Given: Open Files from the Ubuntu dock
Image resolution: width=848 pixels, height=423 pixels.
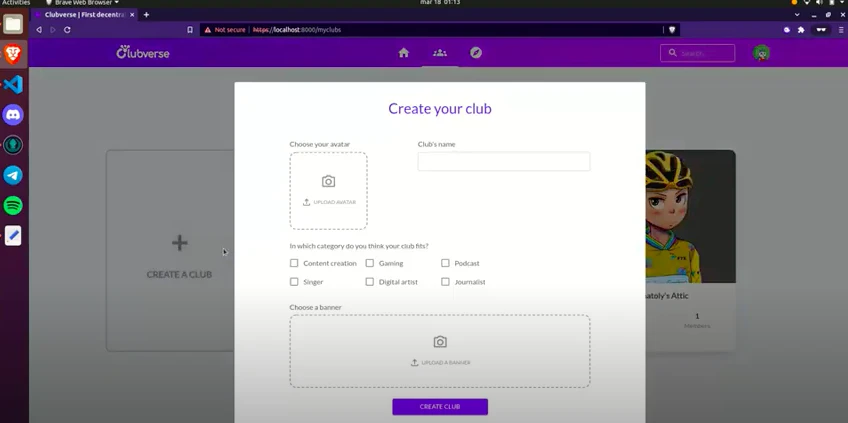Looking at the screenshot, I should [x=12, y=24].
